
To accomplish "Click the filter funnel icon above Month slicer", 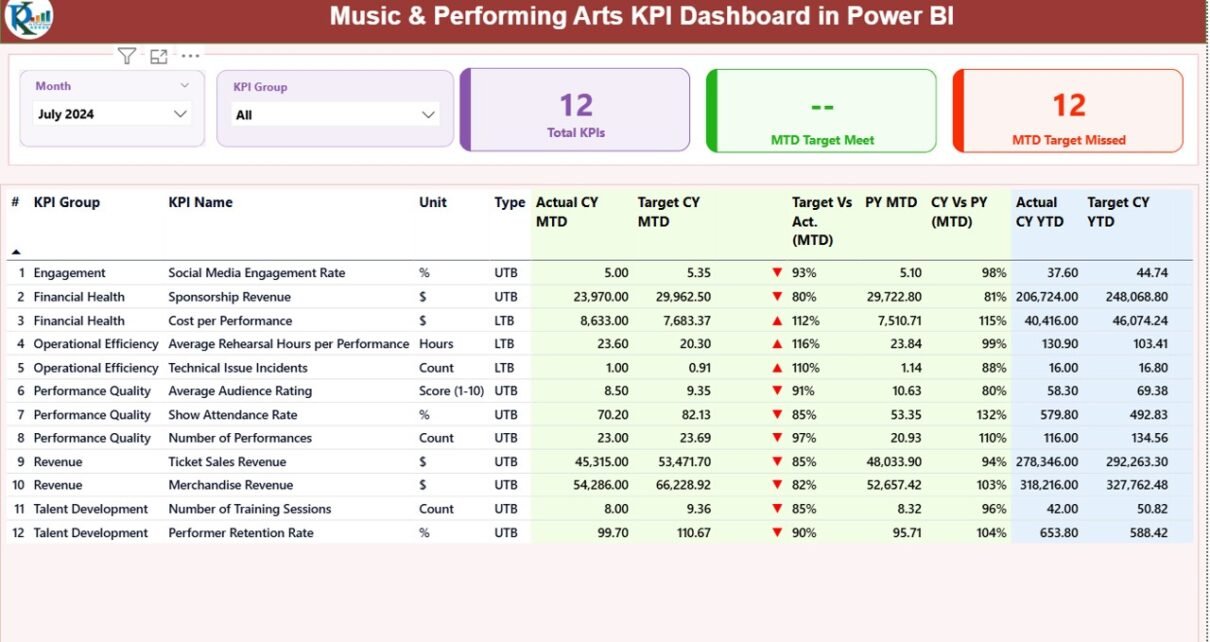I will click(126, 56).
